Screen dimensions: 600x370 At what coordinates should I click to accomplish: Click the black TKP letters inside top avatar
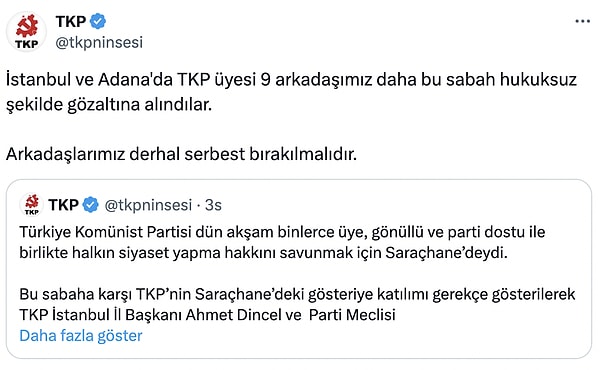click(x=26, y=44)
